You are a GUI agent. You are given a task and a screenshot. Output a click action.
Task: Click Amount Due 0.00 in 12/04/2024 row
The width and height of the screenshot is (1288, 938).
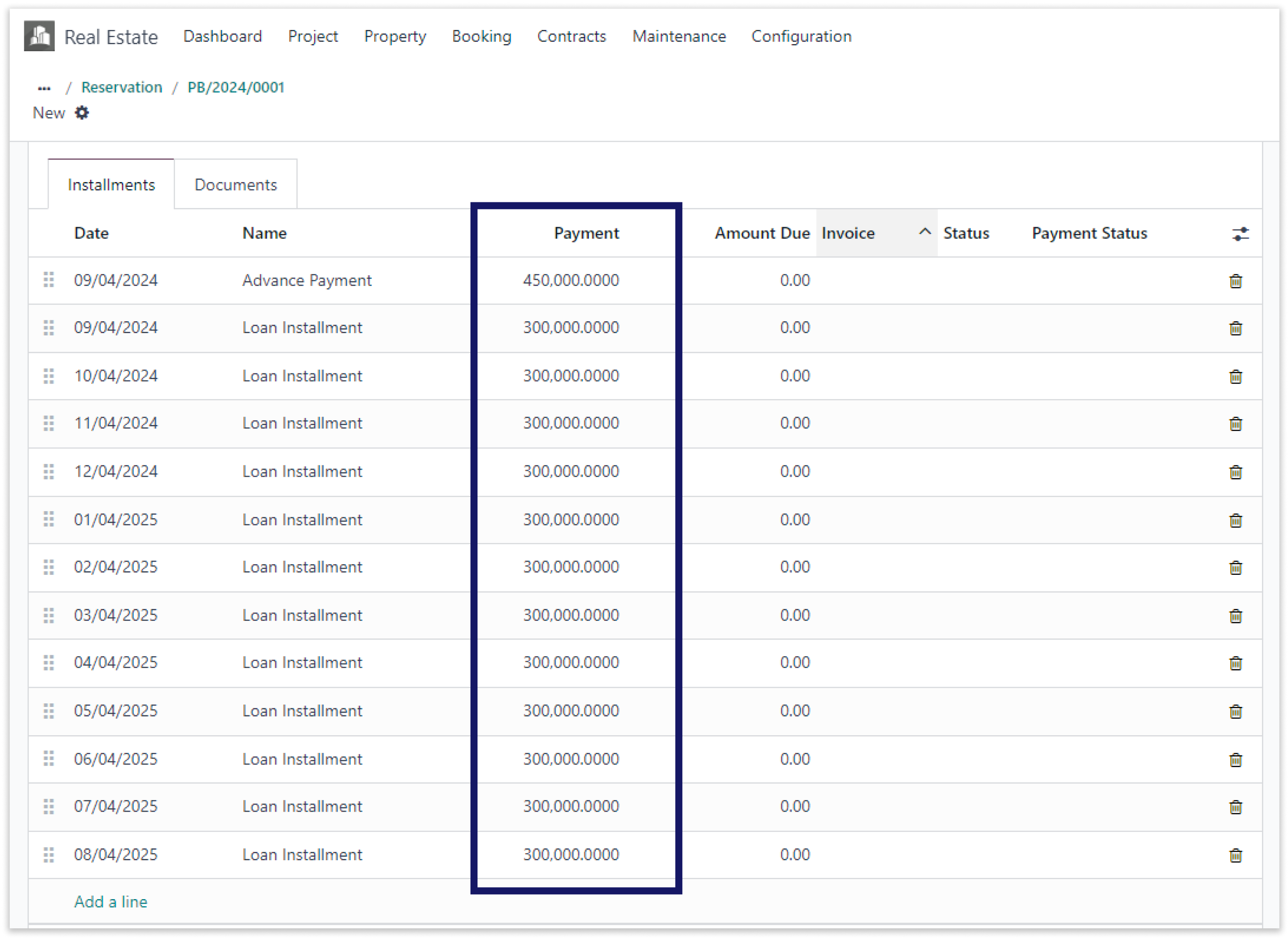tap(795, 471)
